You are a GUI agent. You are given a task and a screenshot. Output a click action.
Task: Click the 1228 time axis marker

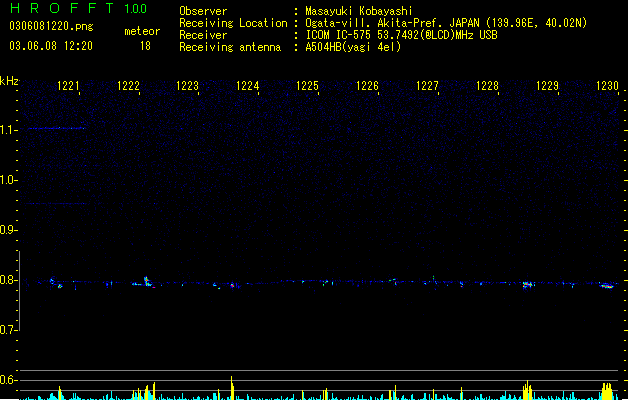click(x=487, y=86)
